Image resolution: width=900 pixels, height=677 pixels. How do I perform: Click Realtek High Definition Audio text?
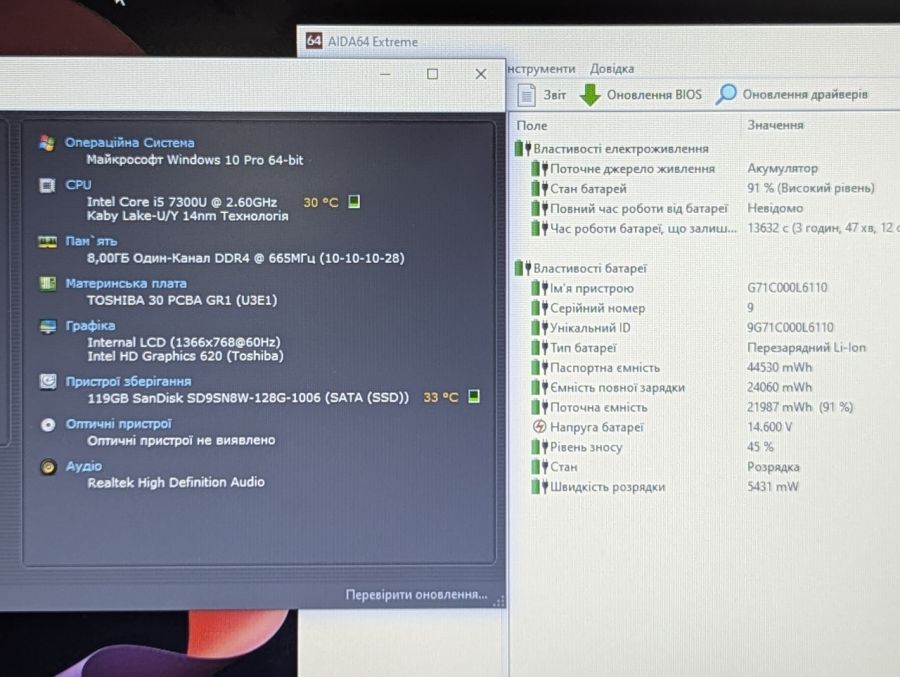[176, 482]
